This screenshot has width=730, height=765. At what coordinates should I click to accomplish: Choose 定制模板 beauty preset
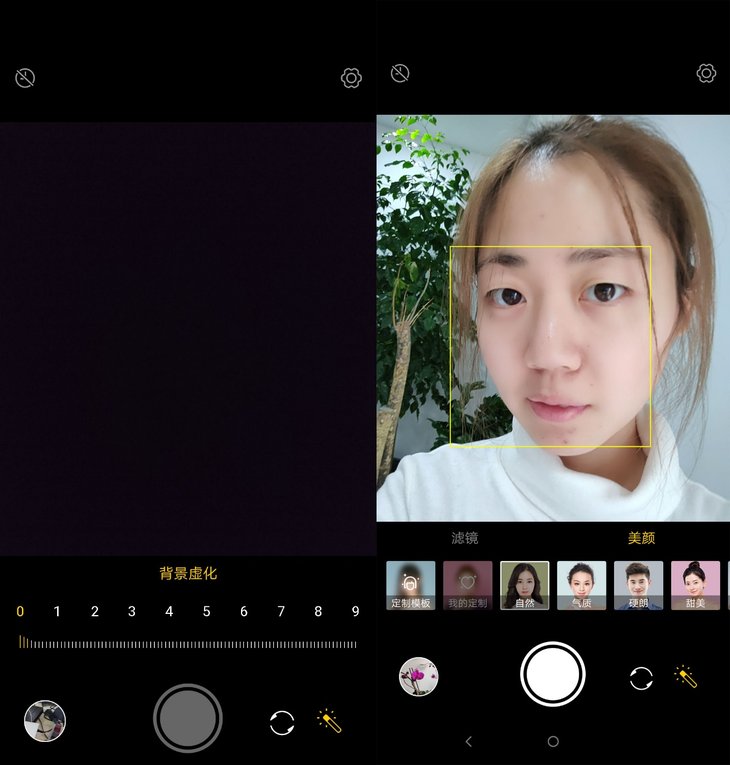pyautogui.click(x=410, y=585)
